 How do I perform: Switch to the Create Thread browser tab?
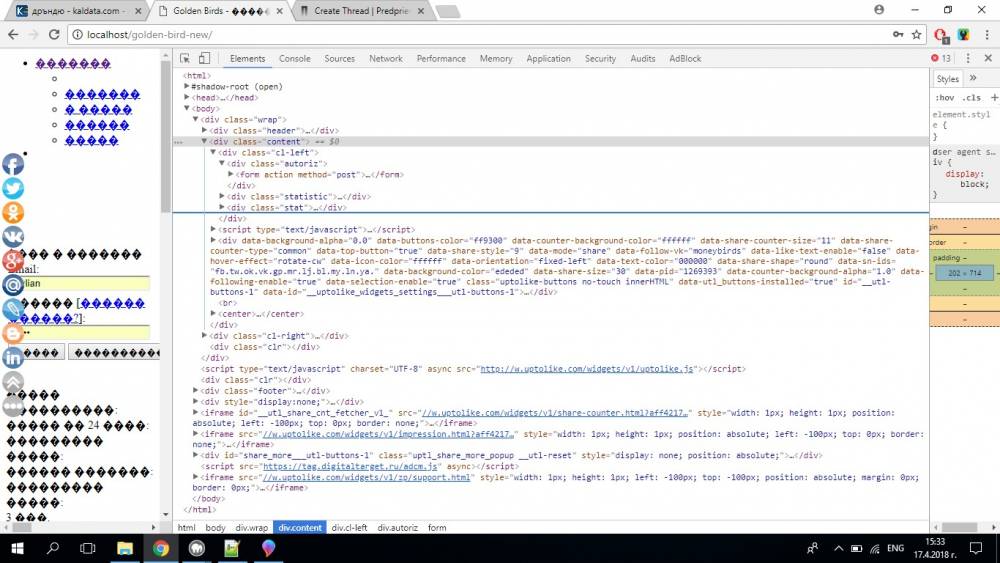click(361, 11)
